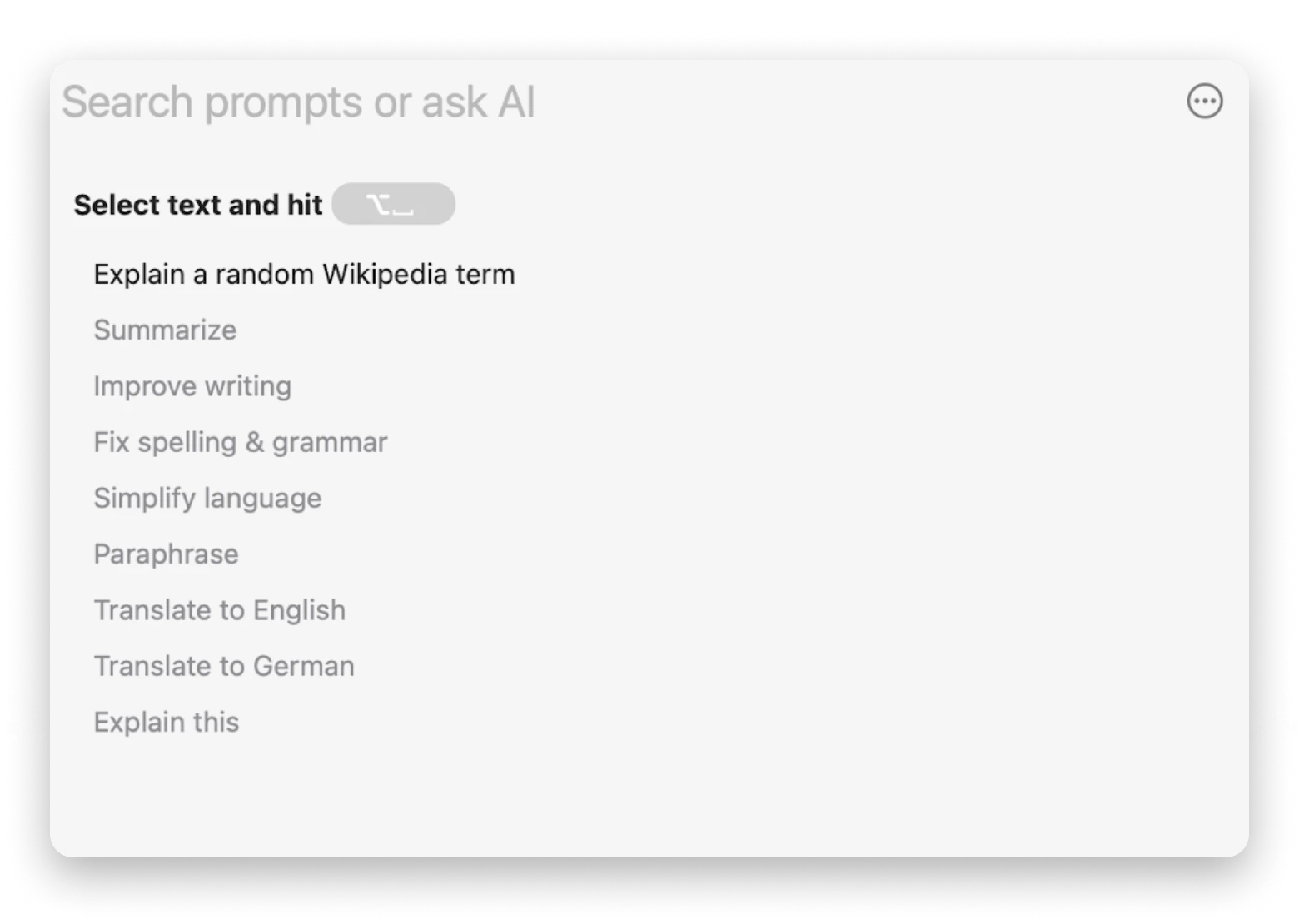Screen dimensions: 1299x924
Task: Click the word German in the translate entry
Action: click(x=304, y=666)
